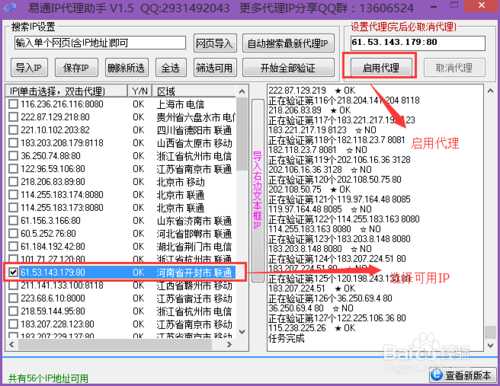Minimize the proxy helper window
This screenshot has width=500, height=386.
(434, 6)
